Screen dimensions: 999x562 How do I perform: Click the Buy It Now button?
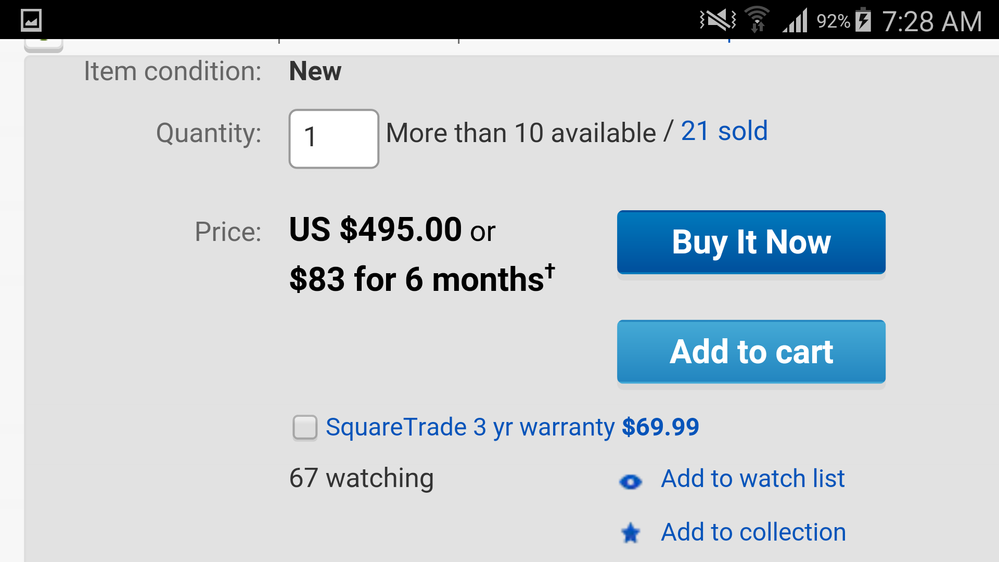tap(751, 242)
